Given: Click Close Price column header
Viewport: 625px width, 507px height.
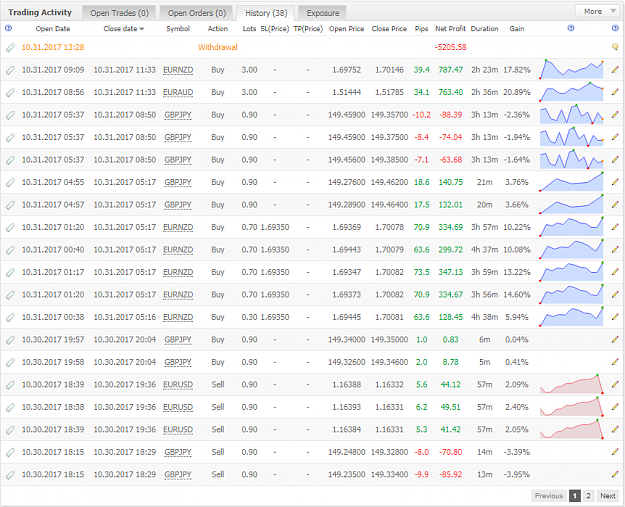Looking at the screenshot, I should click(x=389, y=29).
